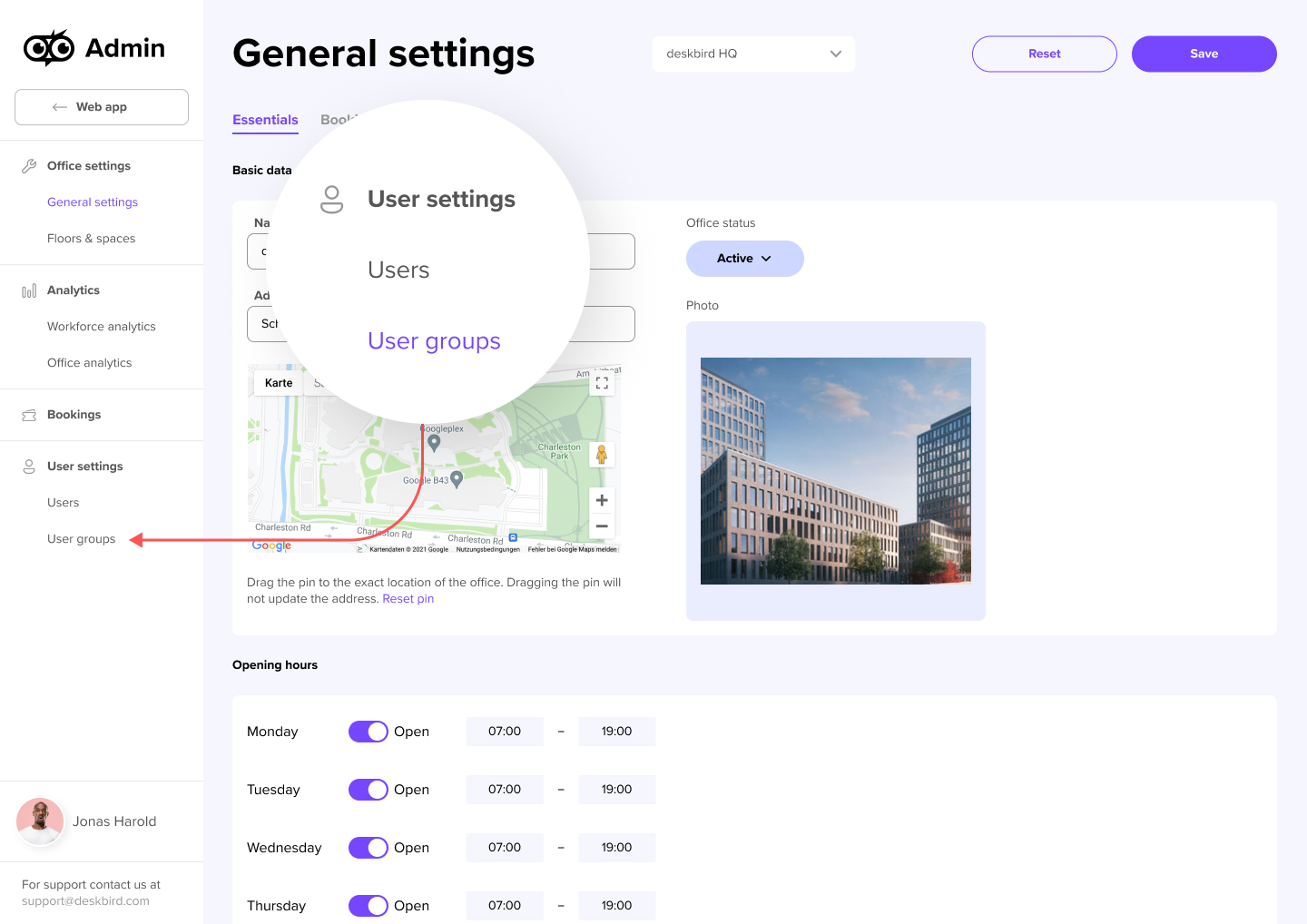Switch to the Essentials tab
The image size is (1307, 924).
tap(265, 120)
